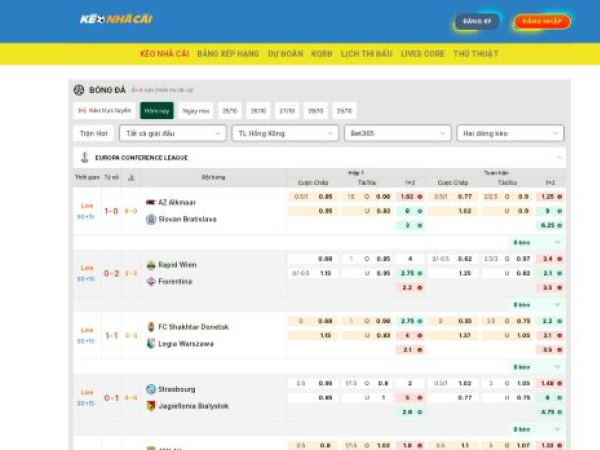Click the Strasbourg team crest

tap(151, 389)
